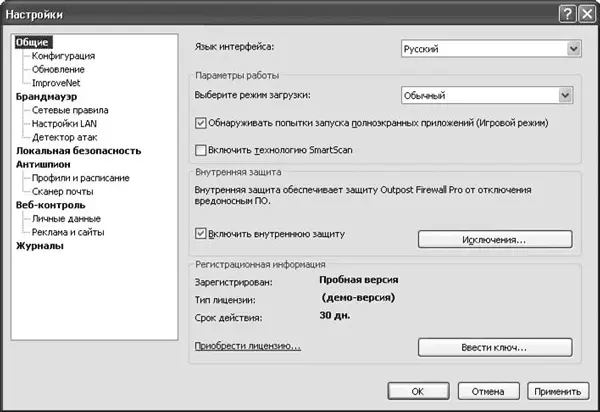Select Детектор атак item
The image size is (600, 412).
click(65, 137)
